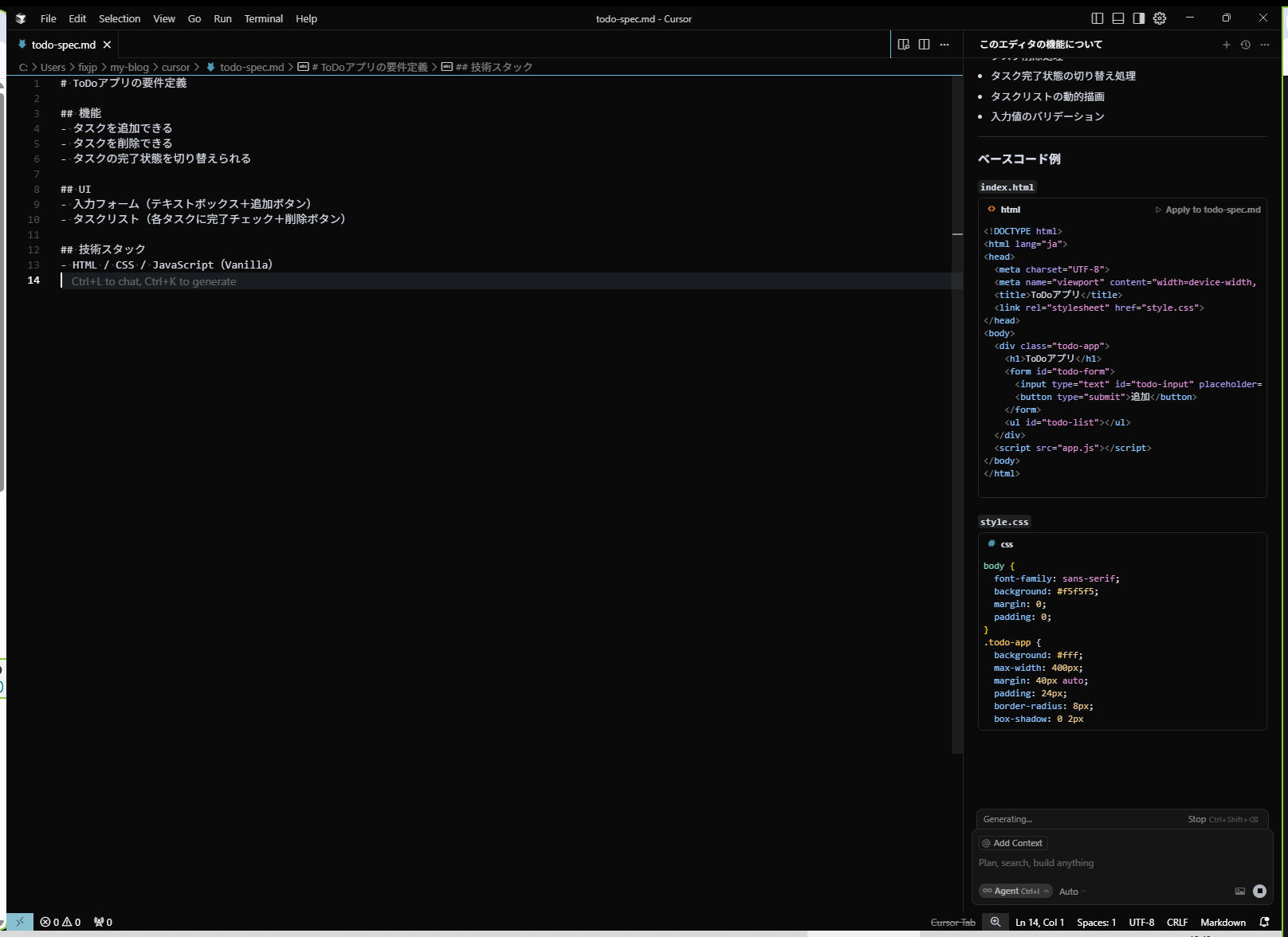Open the Agent mode dropdown
1288x937 pixels.
(1016, 891)
